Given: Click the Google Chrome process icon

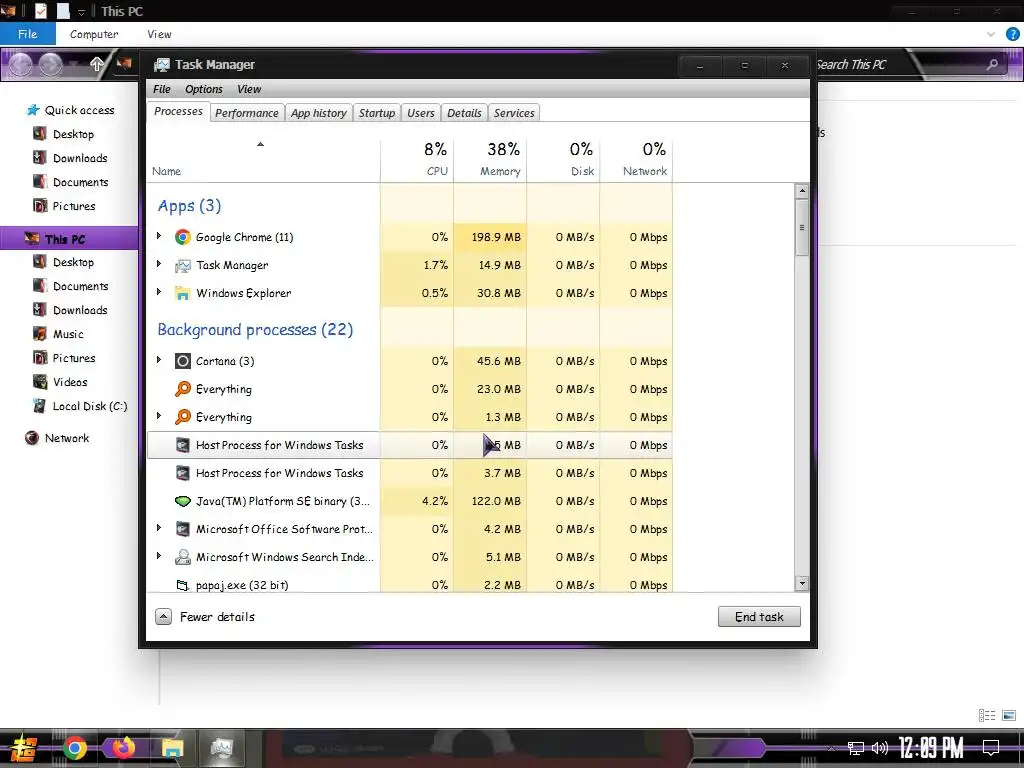Looking at the screenshot, I should tap(183, 237).
